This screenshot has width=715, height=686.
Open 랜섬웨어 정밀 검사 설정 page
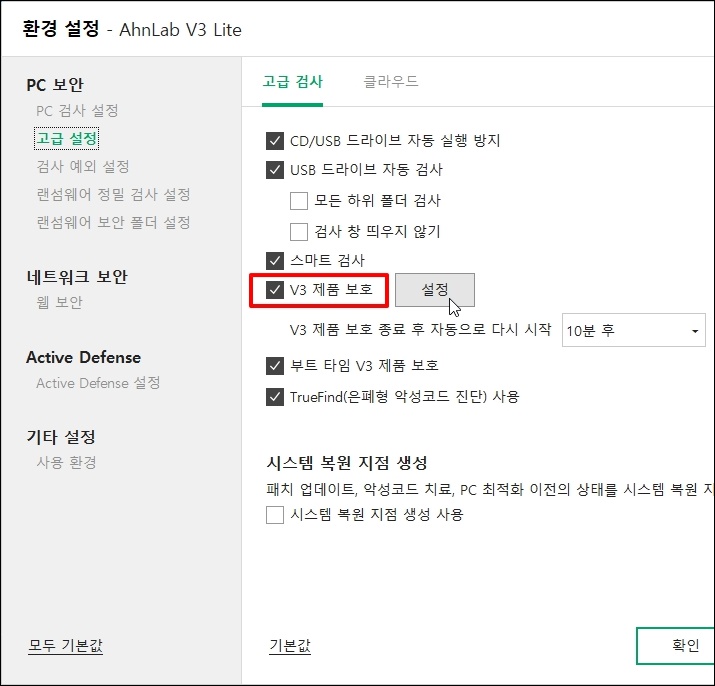(114, 195)
